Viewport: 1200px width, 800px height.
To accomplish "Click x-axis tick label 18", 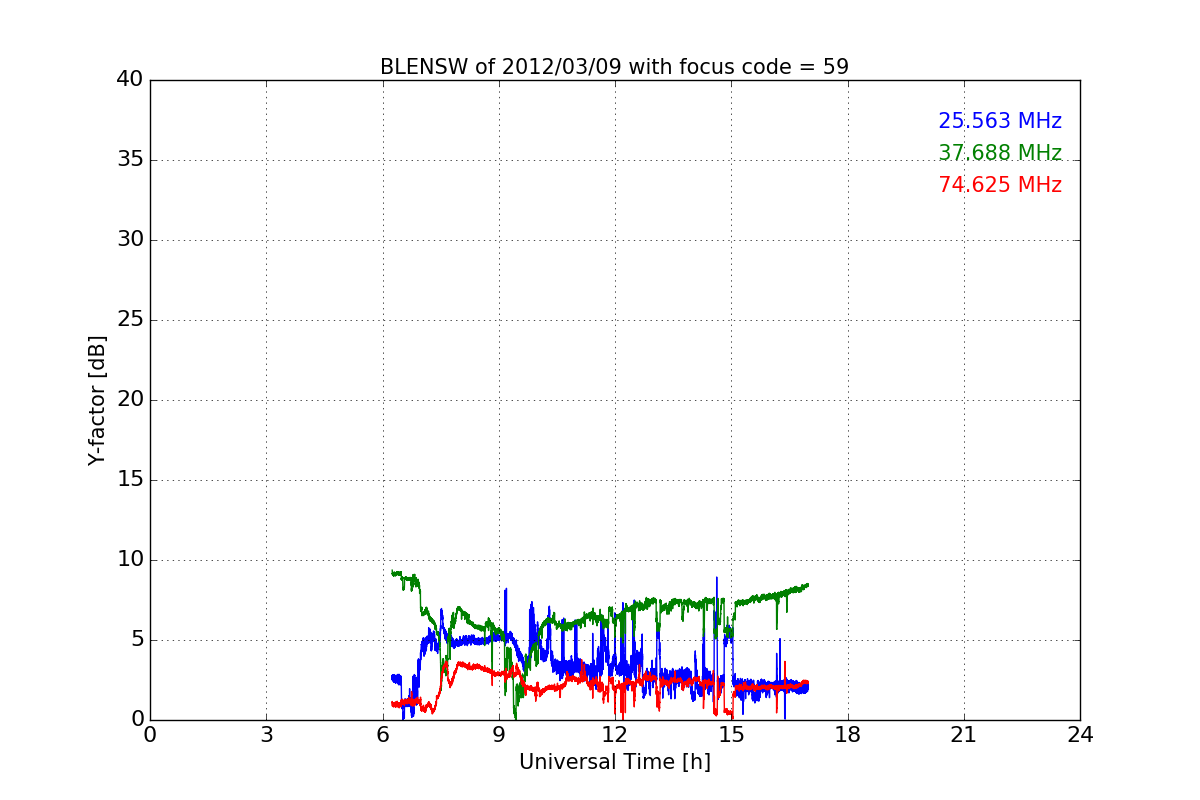I will (848, 735).
